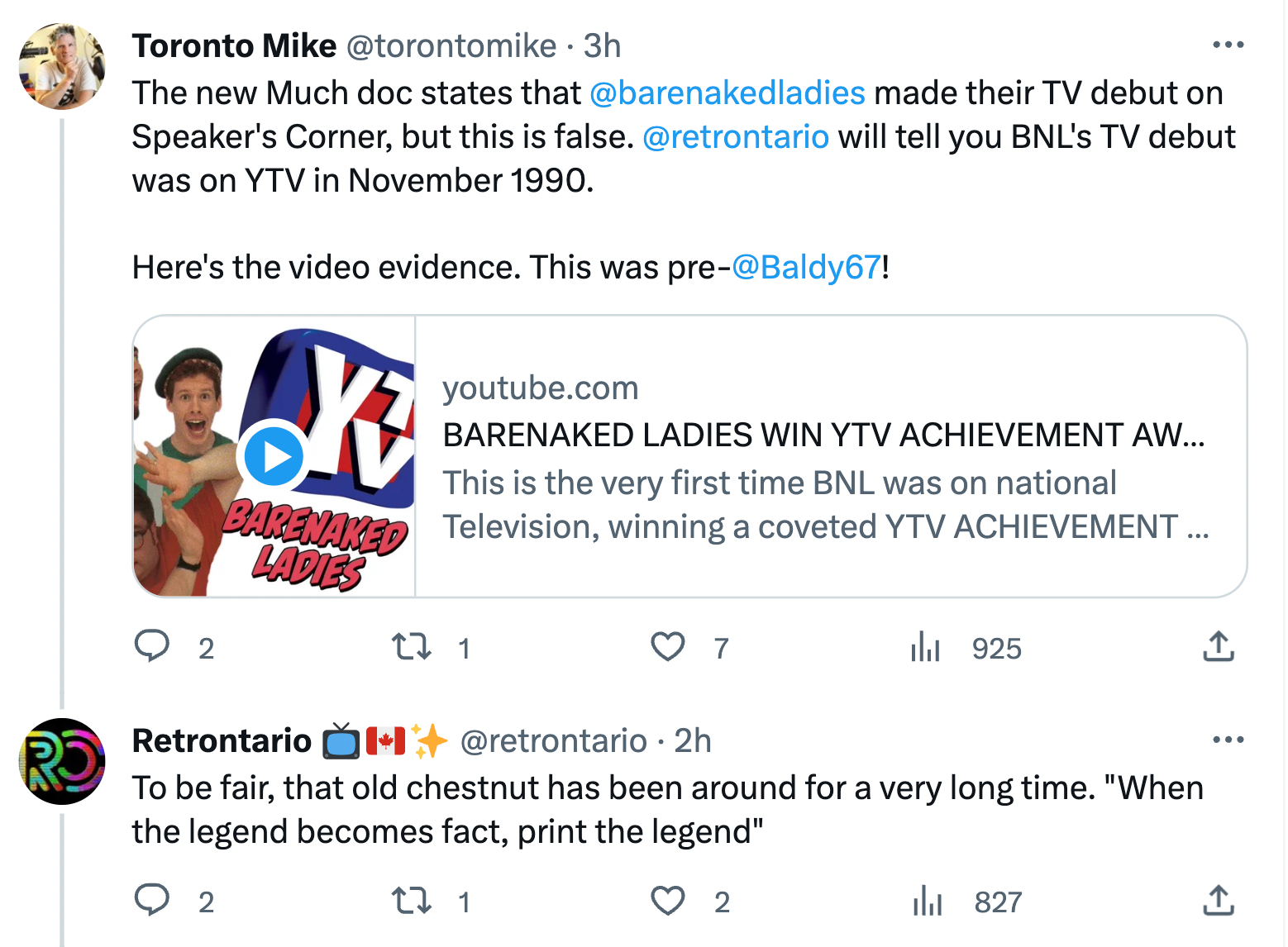1288x947 pixels.
Task: Open more options on Toronto Mike's tweet
Action: pyautogui.click(x=1228, y=45)
